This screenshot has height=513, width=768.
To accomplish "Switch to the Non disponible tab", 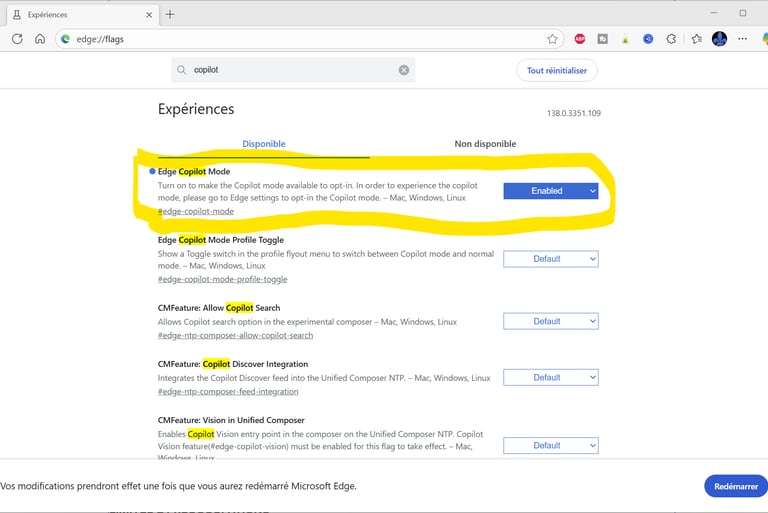I will pyautogui.click(x=485, y=144).
